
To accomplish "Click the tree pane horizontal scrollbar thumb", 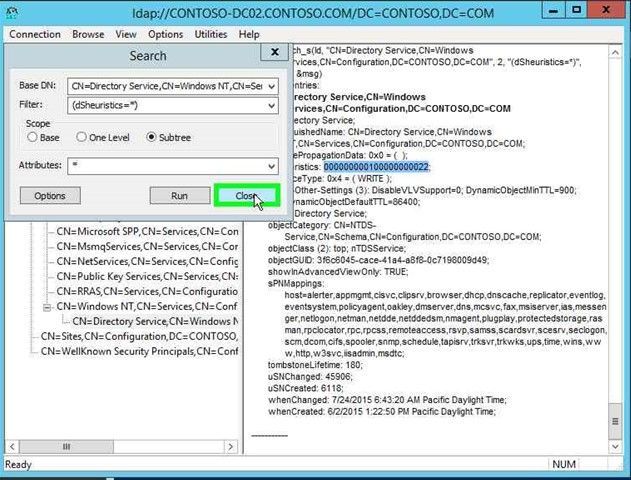I will 66,447.
